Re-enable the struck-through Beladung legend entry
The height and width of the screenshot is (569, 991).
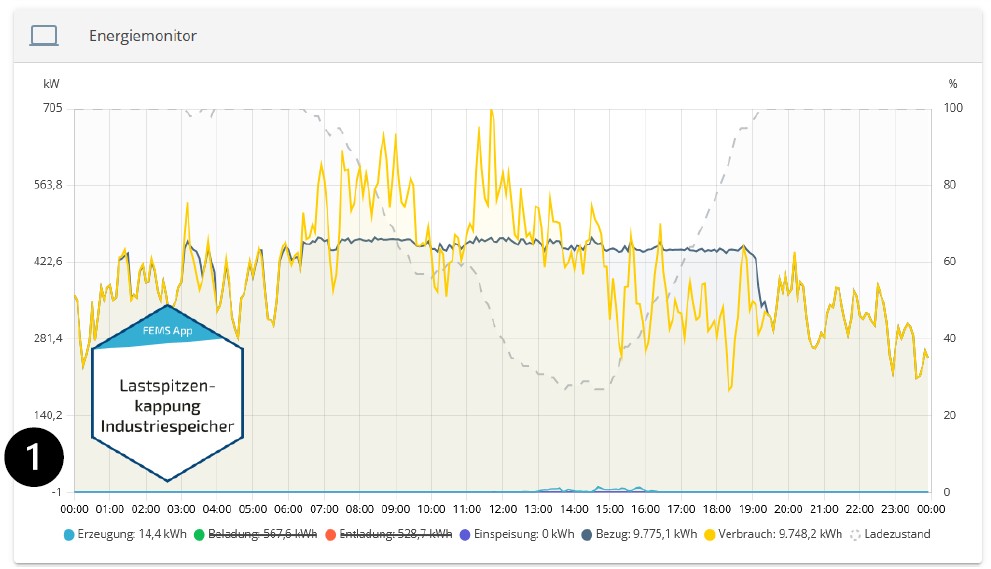255,534
